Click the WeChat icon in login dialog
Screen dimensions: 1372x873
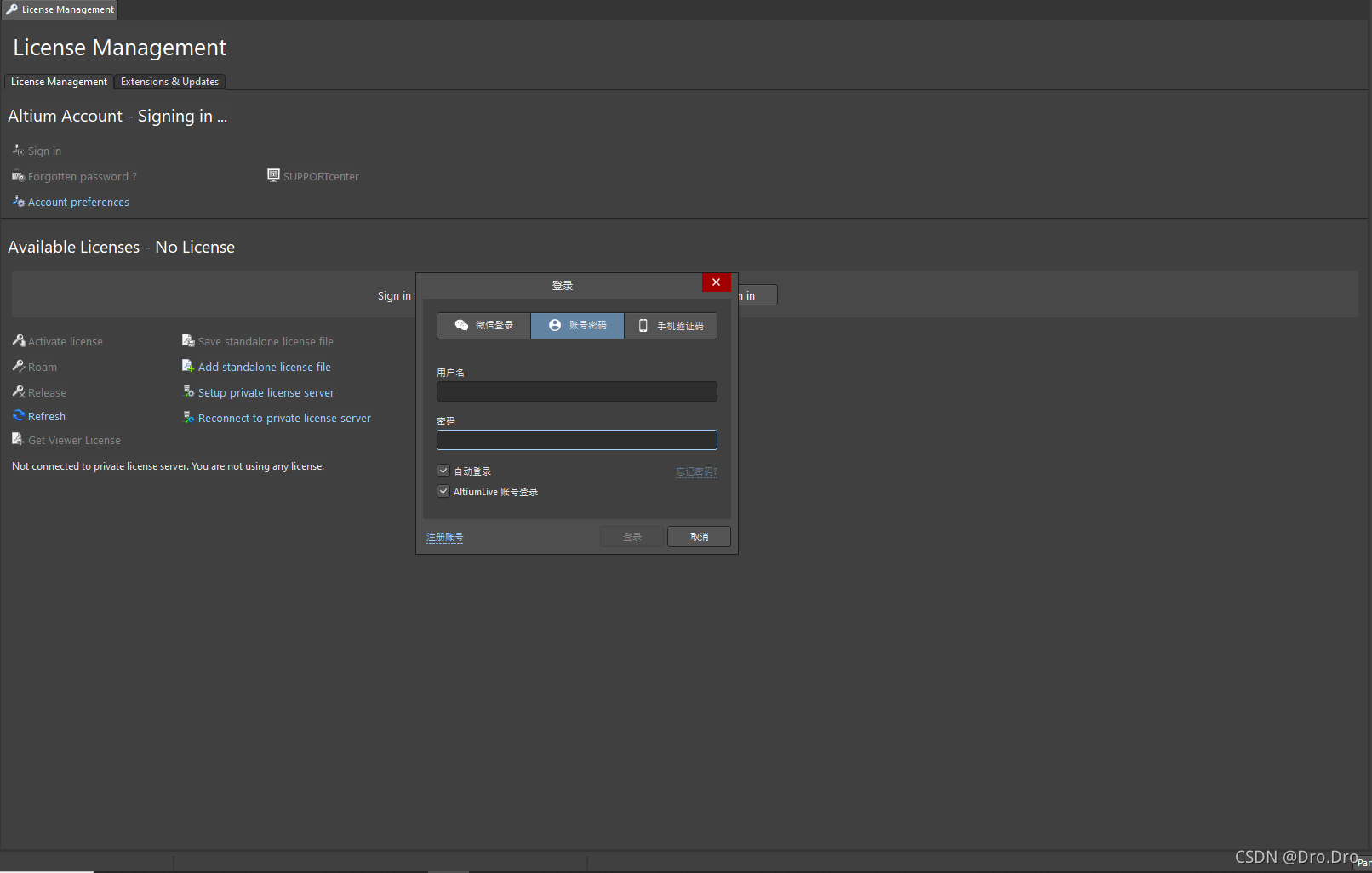coord(461,325)
